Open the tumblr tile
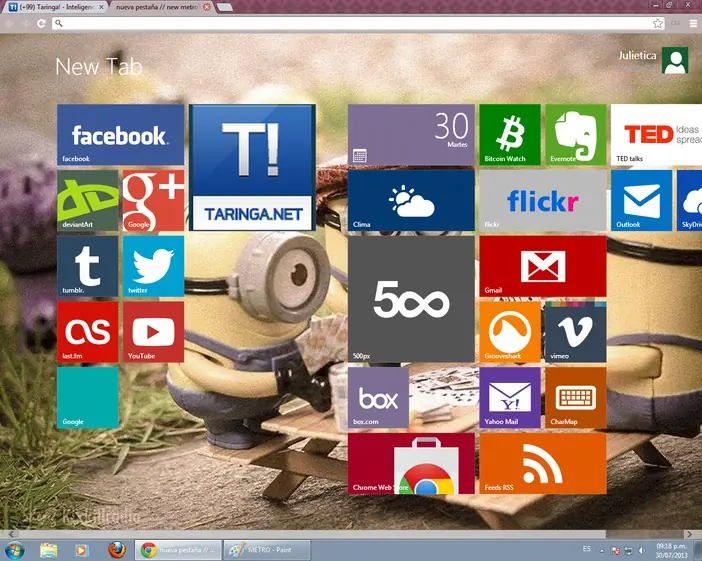Image resolution: width=702 pixels, height=561 pixels. click(x=88, y=266)
